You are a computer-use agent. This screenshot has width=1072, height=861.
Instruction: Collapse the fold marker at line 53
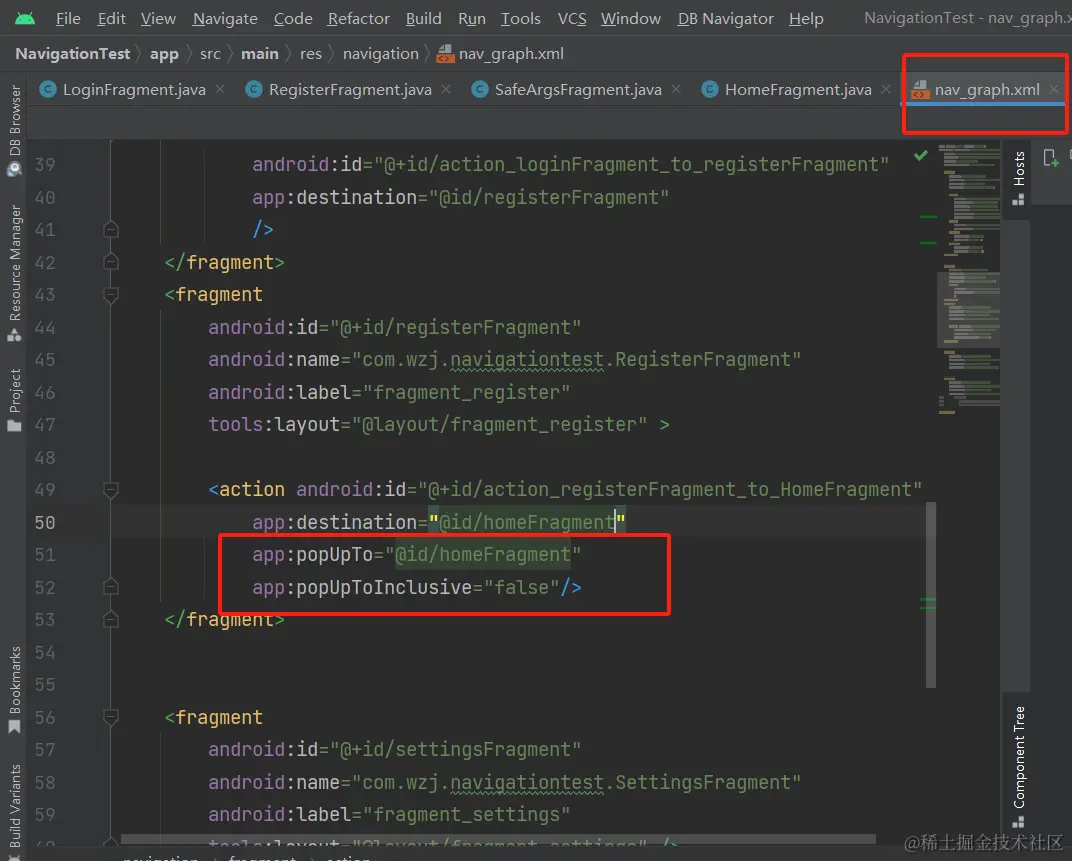click(111, 620)
